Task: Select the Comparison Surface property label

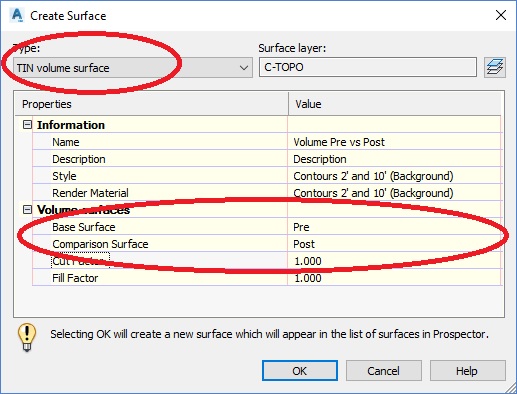Action: tap(100, 244)
